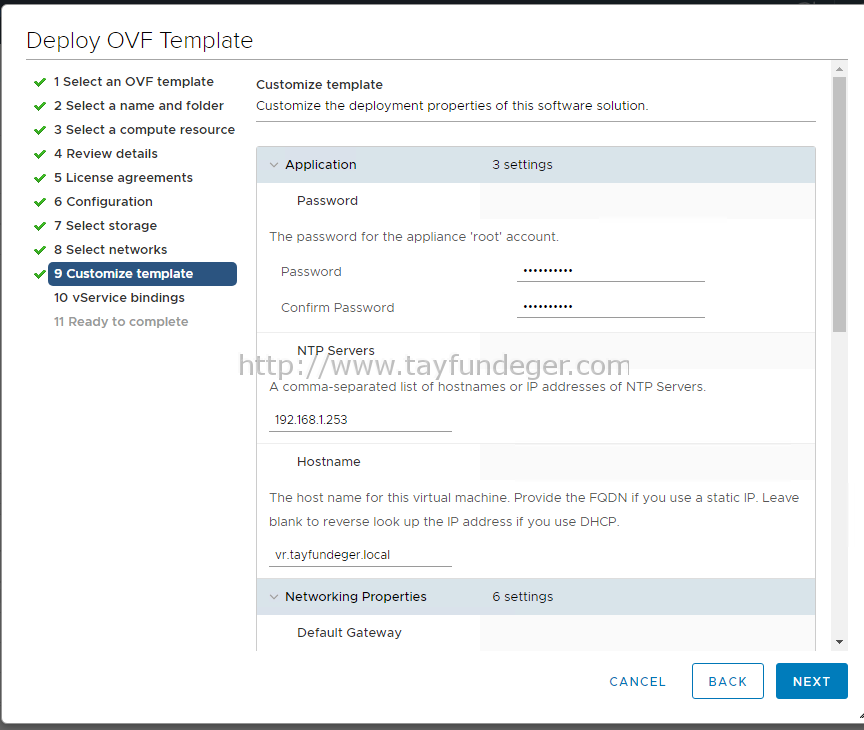Image resolution: width=864 pixels, height=730 pixels.
Task: Click the Default Gateway label
Action: point(349,632)
